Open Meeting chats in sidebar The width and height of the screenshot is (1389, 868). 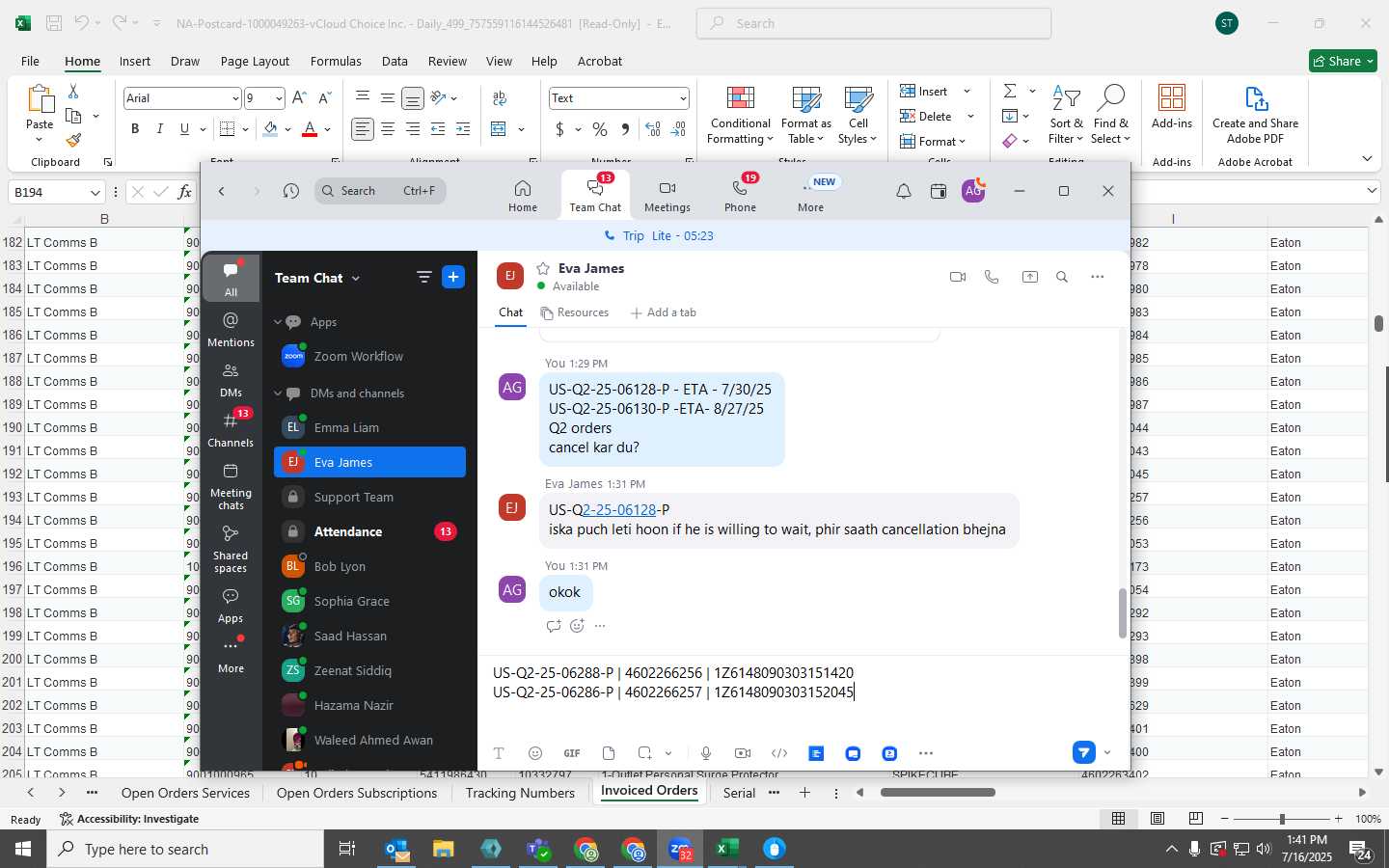(231, 486)
